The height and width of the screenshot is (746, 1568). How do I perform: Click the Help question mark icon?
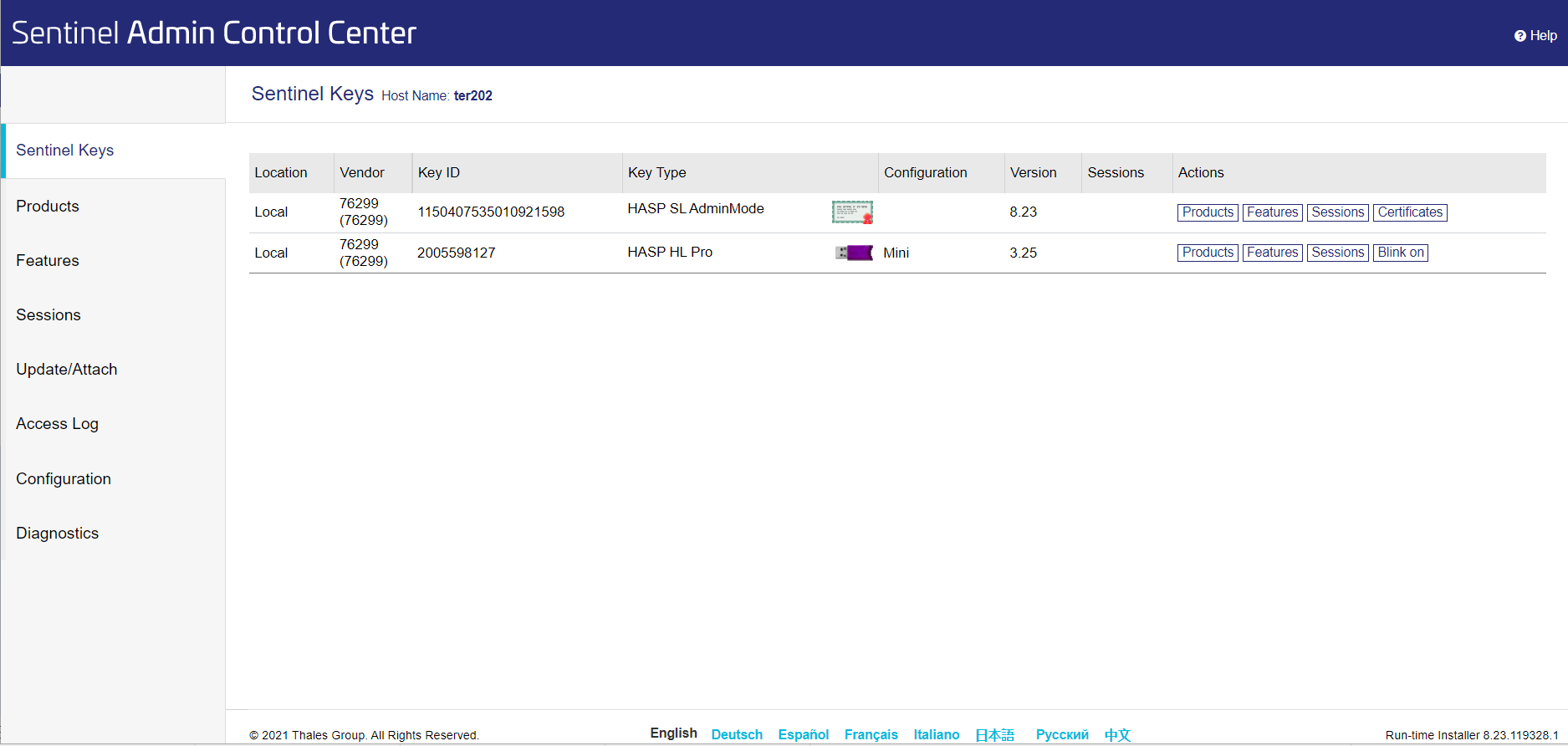pyautogui.click(x=1519, y=36)
